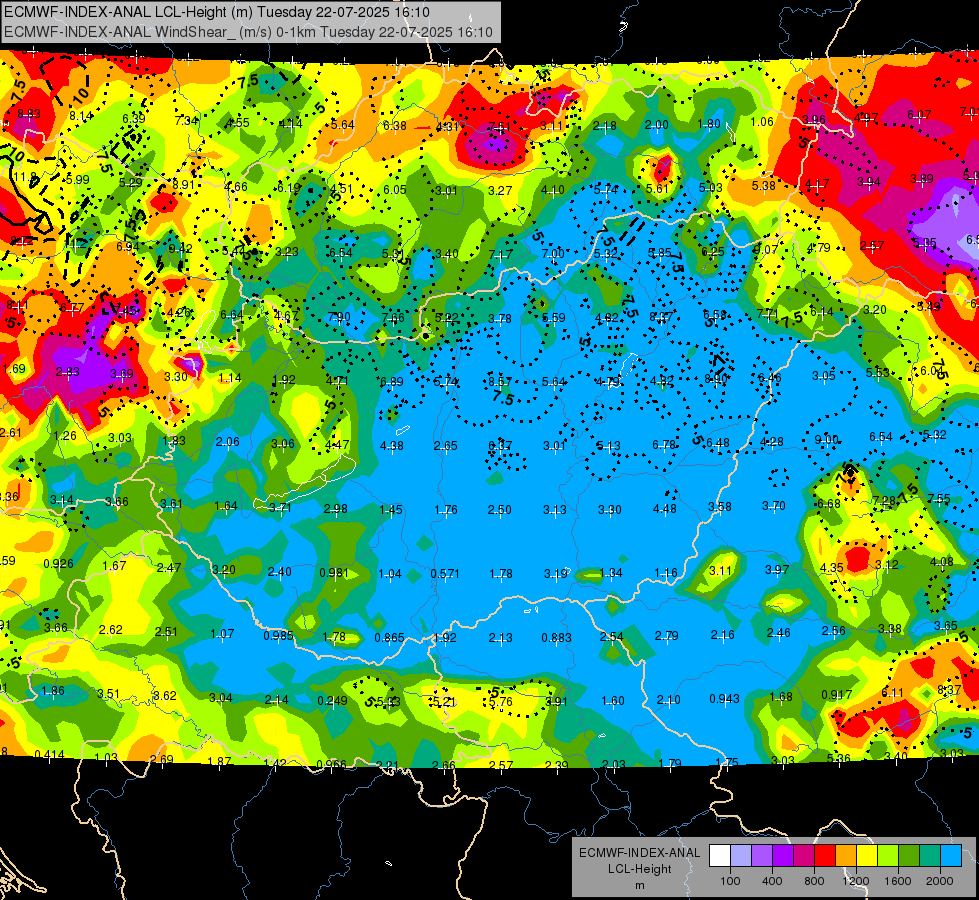Select the yellow legend swatch
Screen dimensions: 979x900
[867, 855]
